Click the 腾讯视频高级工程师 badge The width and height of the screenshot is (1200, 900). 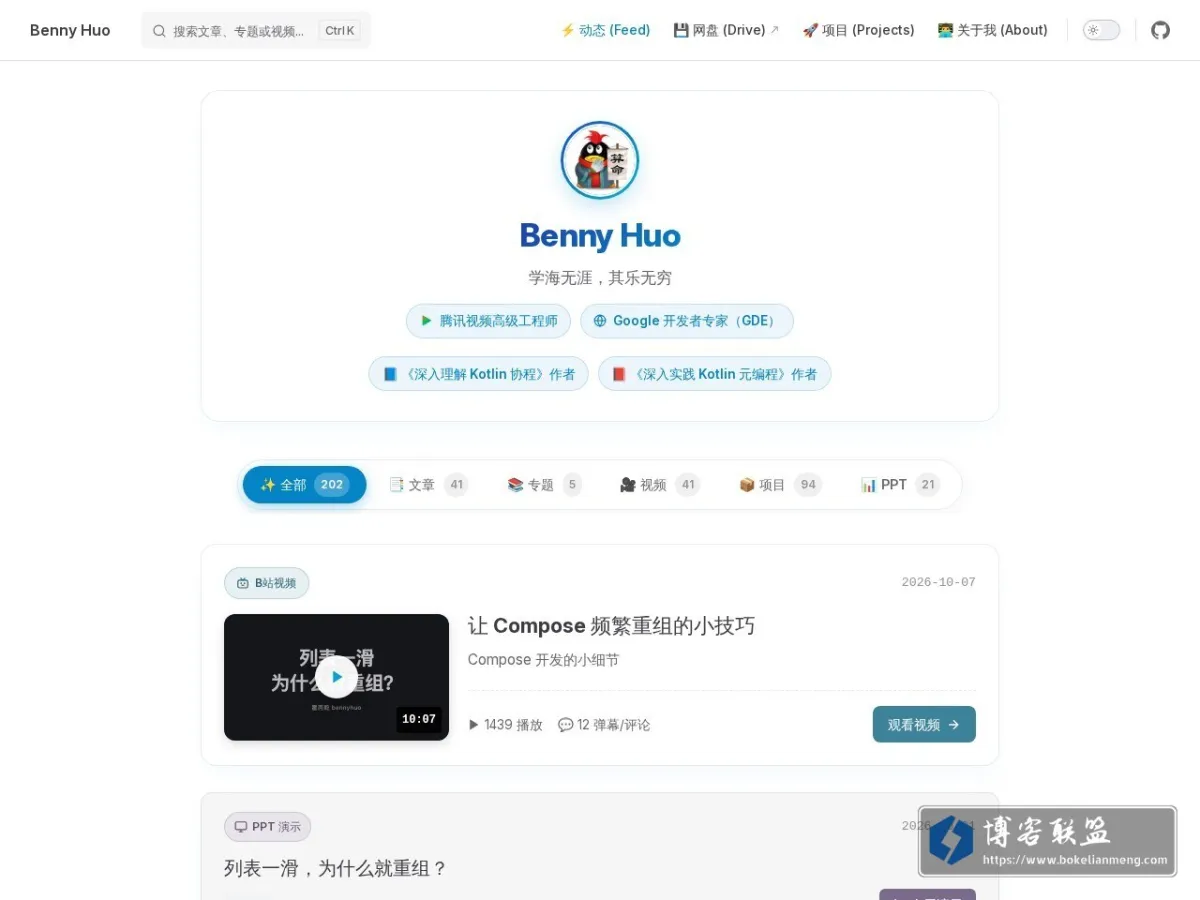pyautogui.click(x=488, y=321)
